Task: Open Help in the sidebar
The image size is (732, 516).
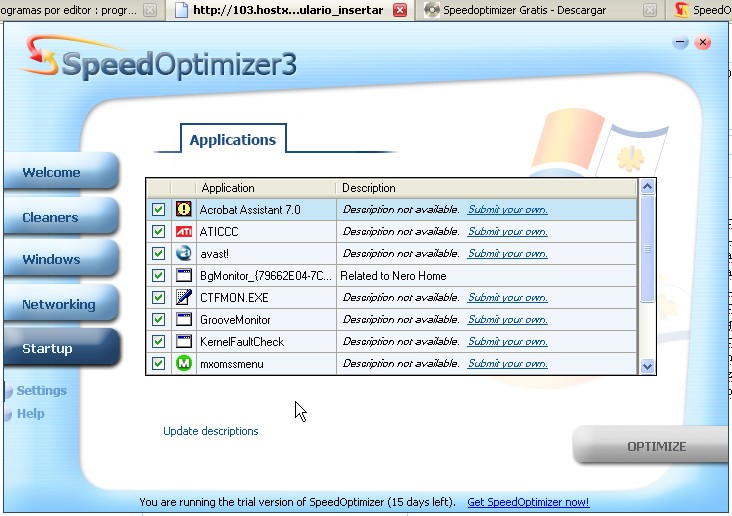Action: (30, 414)
